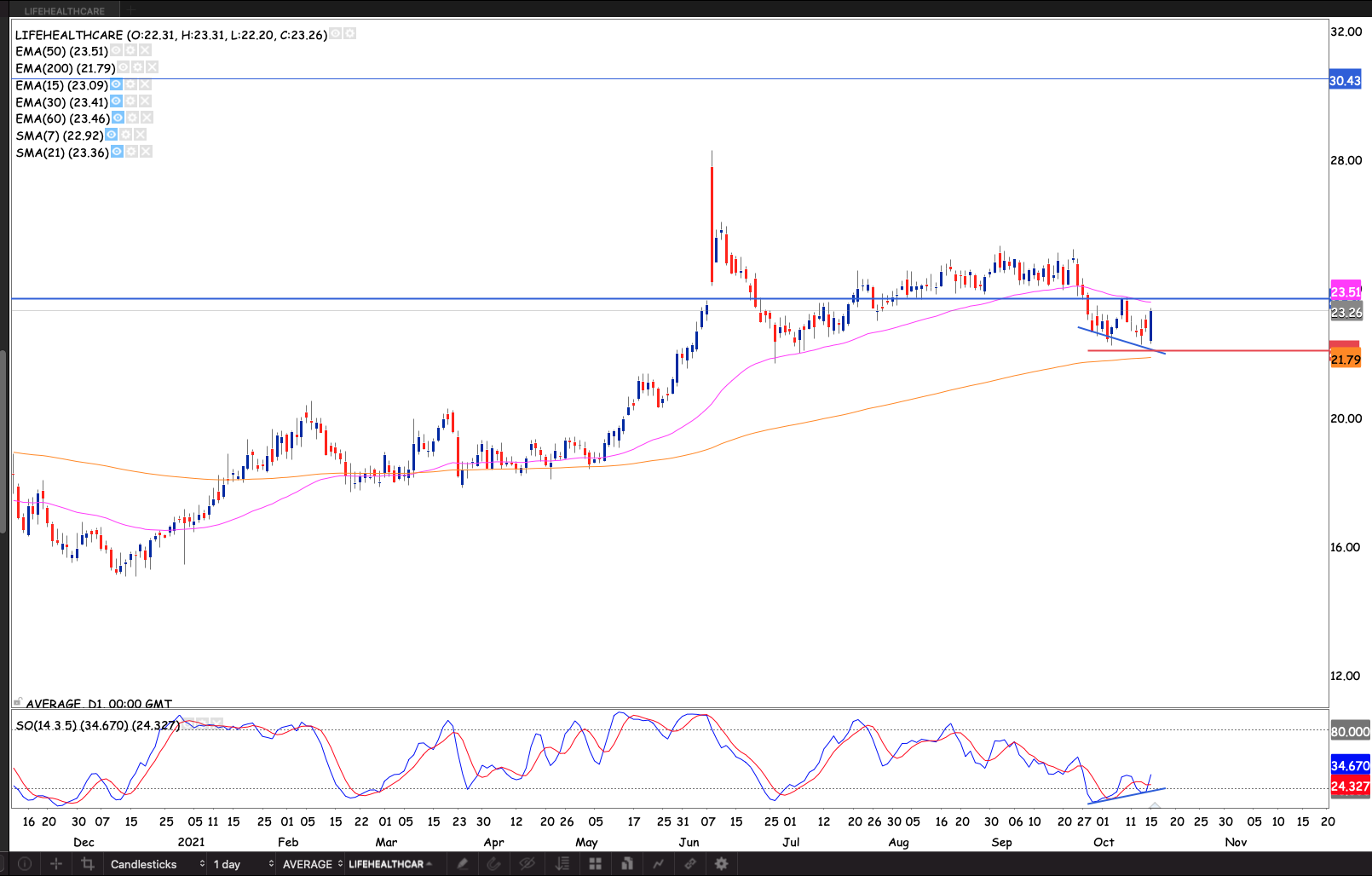1372x876 pixels.
Task: Toggle the eye icon for EMA(200)
Action: pos(124,67)
